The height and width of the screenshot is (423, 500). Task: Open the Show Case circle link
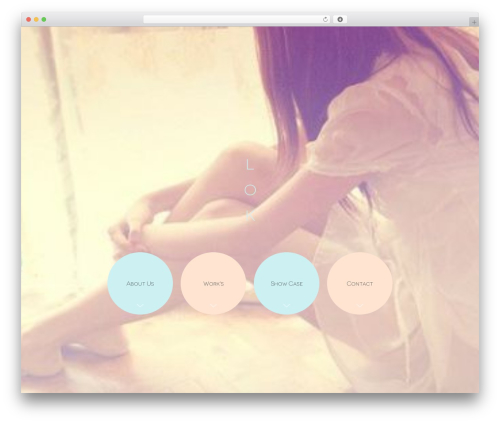click(286, 283)
